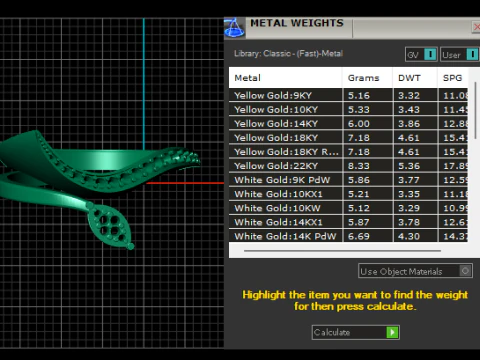The width and height of the screenshot is (480, 360).
Task: Select the White Gold:14K PdW row
Action: click(x=348, y=236)
